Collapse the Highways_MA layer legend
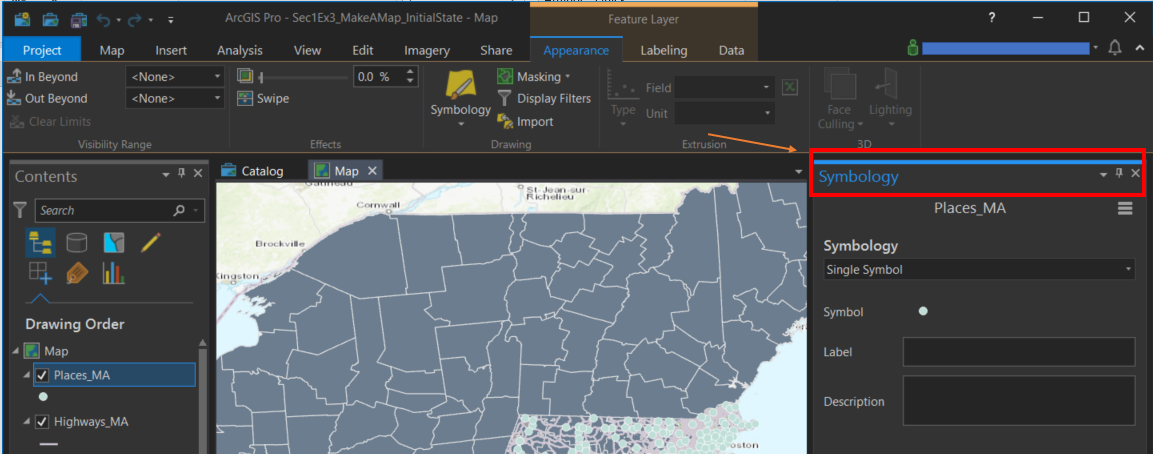The image size is (1153, 454). [x=26, y=422]
